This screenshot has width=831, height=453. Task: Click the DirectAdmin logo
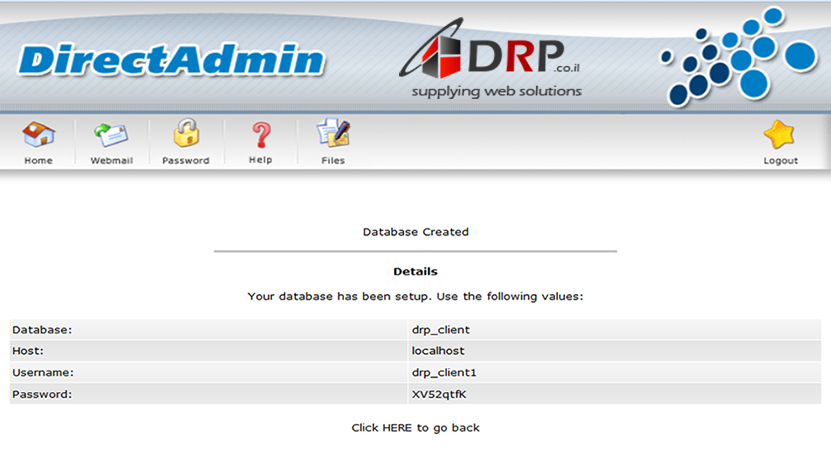point(171,60)
